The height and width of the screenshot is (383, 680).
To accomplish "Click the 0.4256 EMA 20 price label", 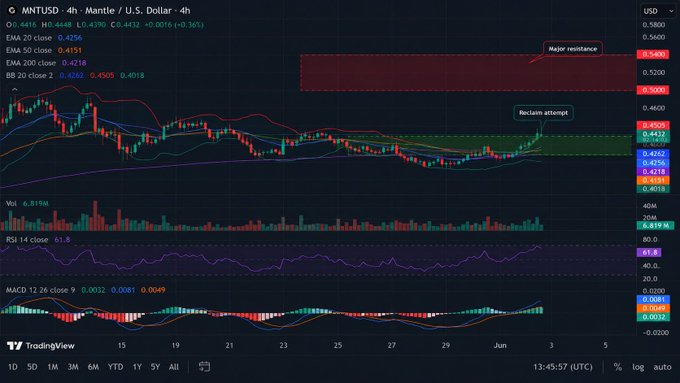I will coord(654,163).
